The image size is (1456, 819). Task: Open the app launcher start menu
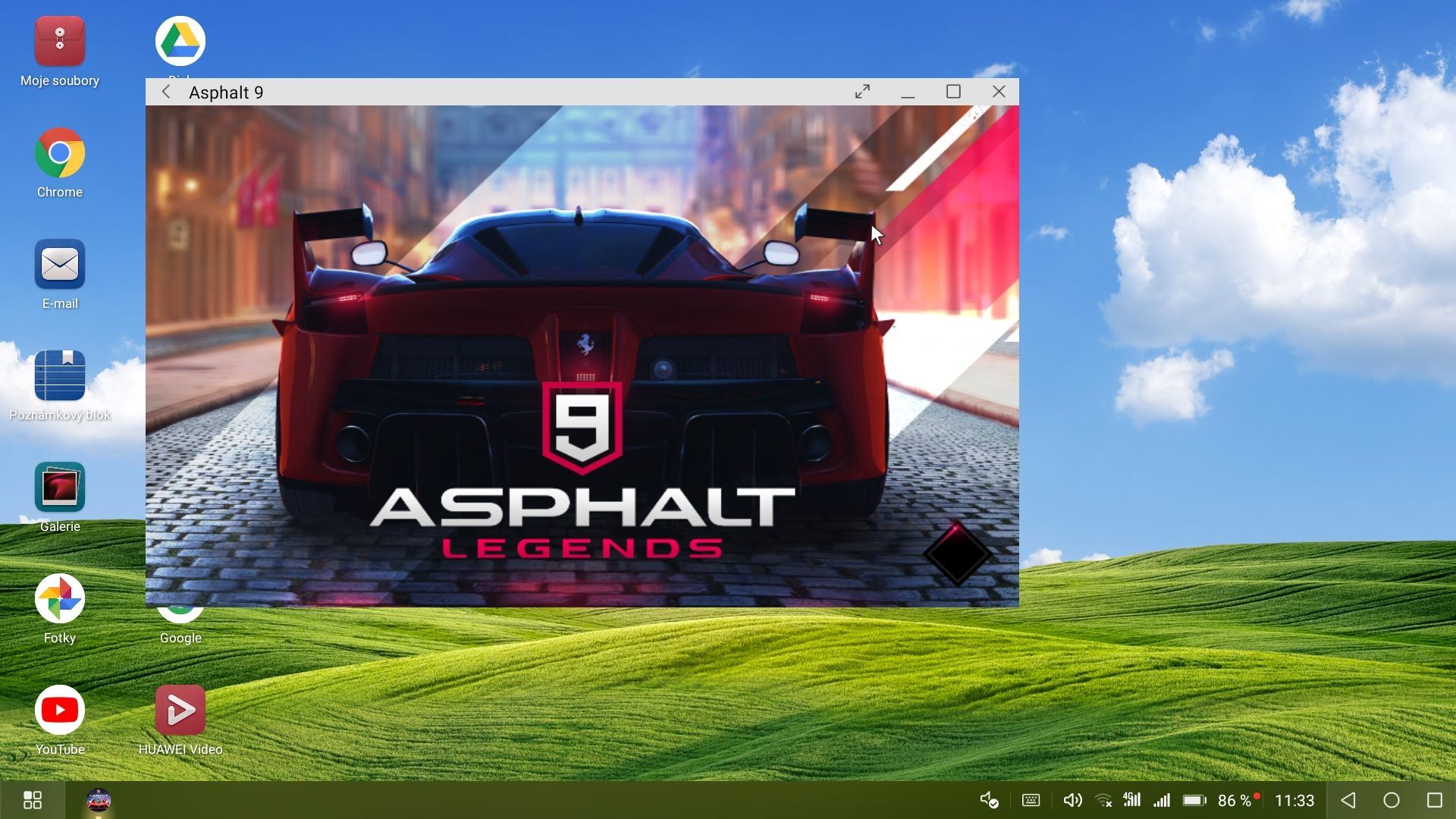click(x=32, y=800)
